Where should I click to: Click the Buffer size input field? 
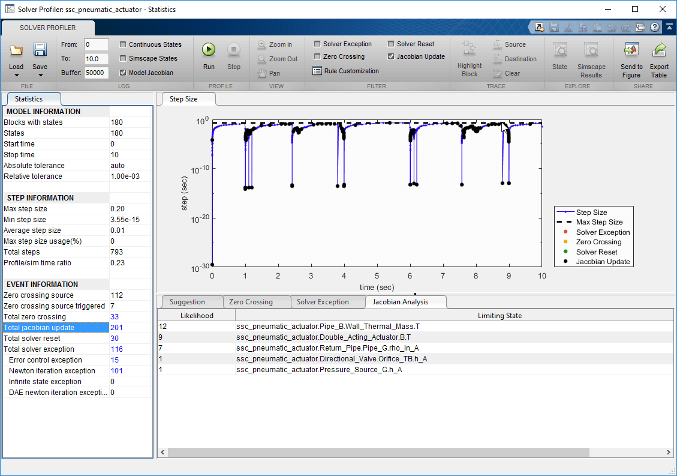click(96, 73)
